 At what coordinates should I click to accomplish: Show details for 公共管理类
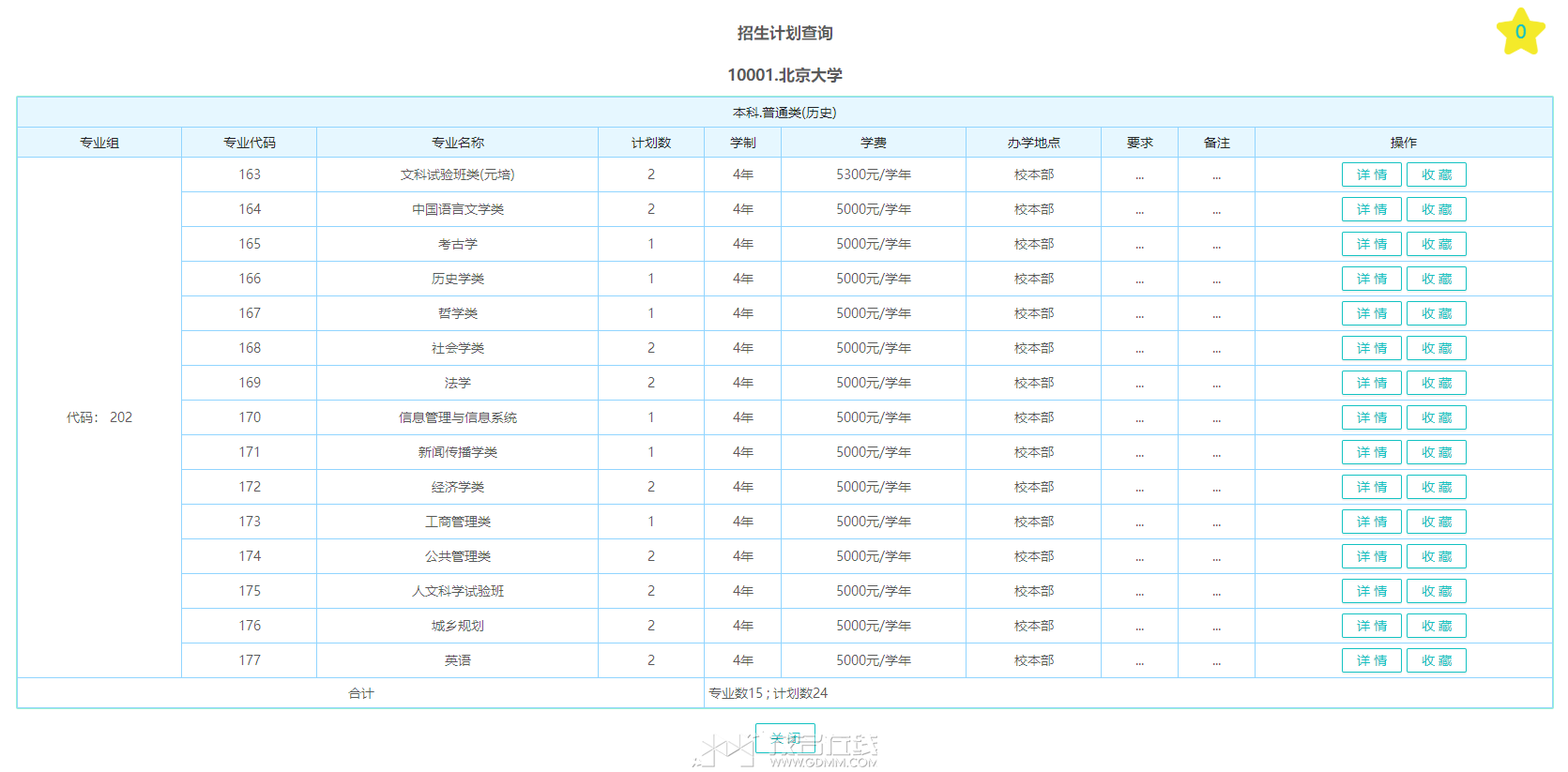pos(1371,556)
